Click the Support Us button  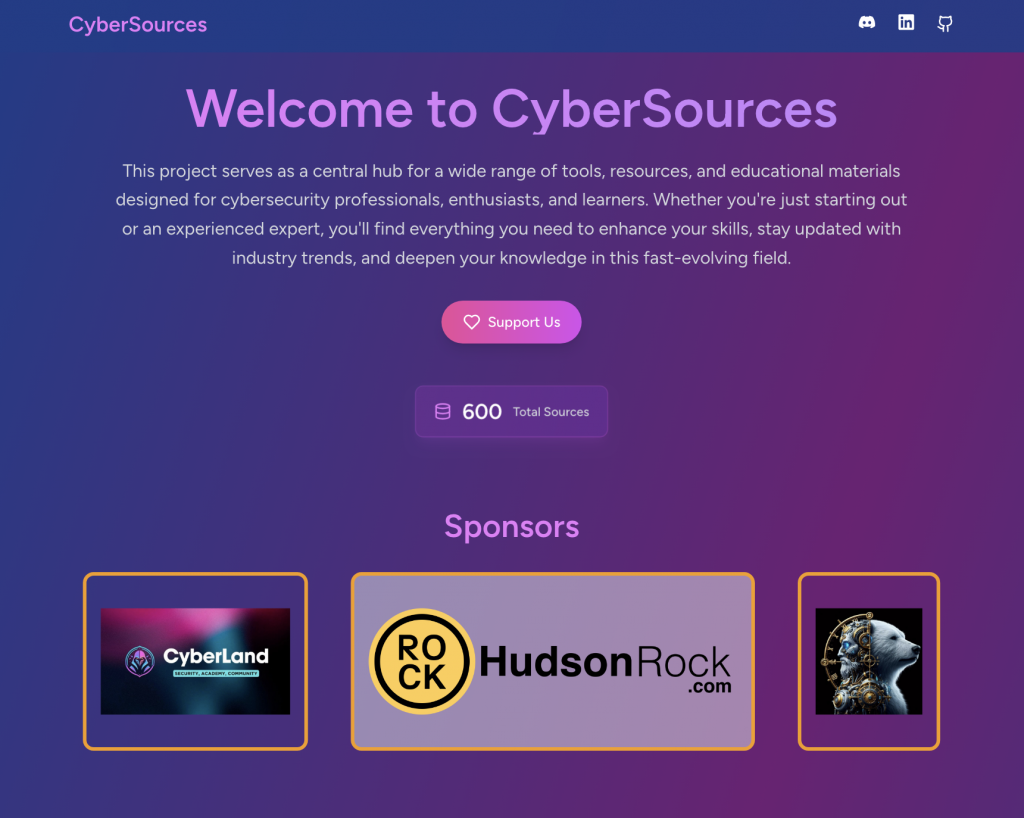511,322
